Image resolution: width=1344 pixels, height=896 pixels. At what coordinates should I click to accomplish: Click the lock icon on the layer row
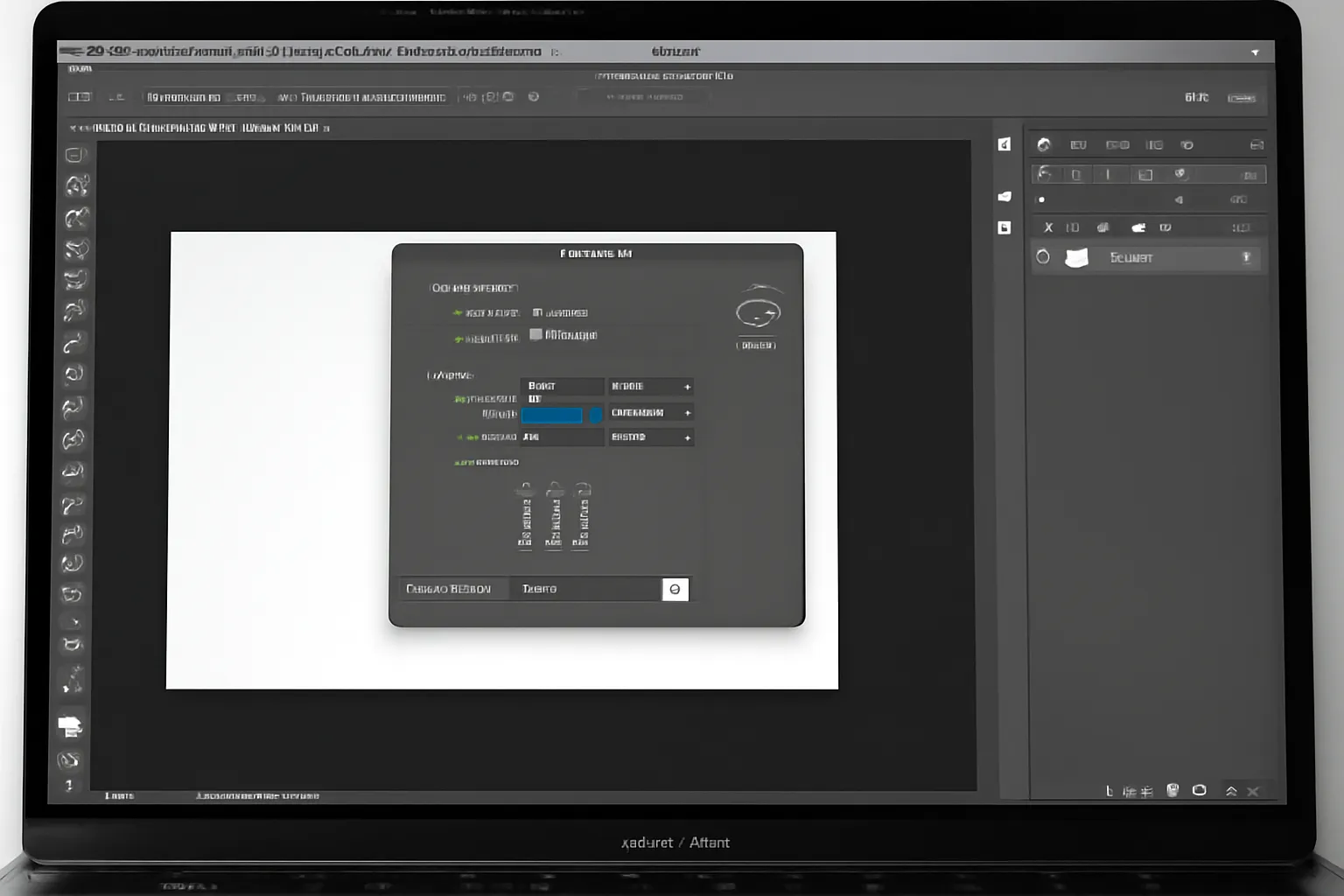coord(1246,257)
